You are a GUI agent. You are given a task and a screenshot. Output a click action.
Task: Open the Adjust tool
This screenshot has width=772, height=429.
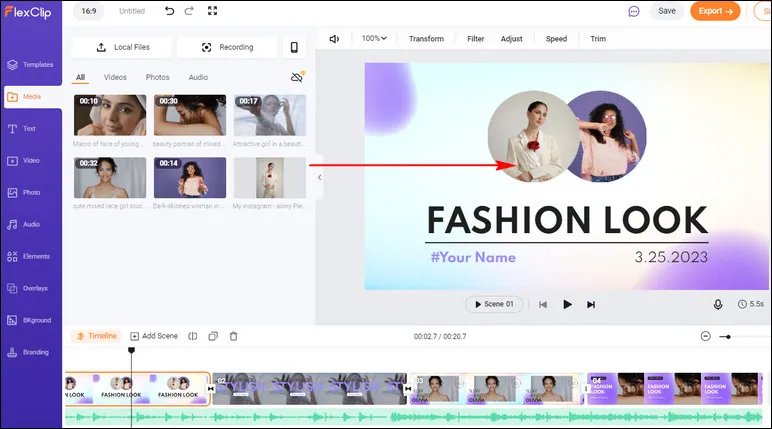(x=512, y=39)
